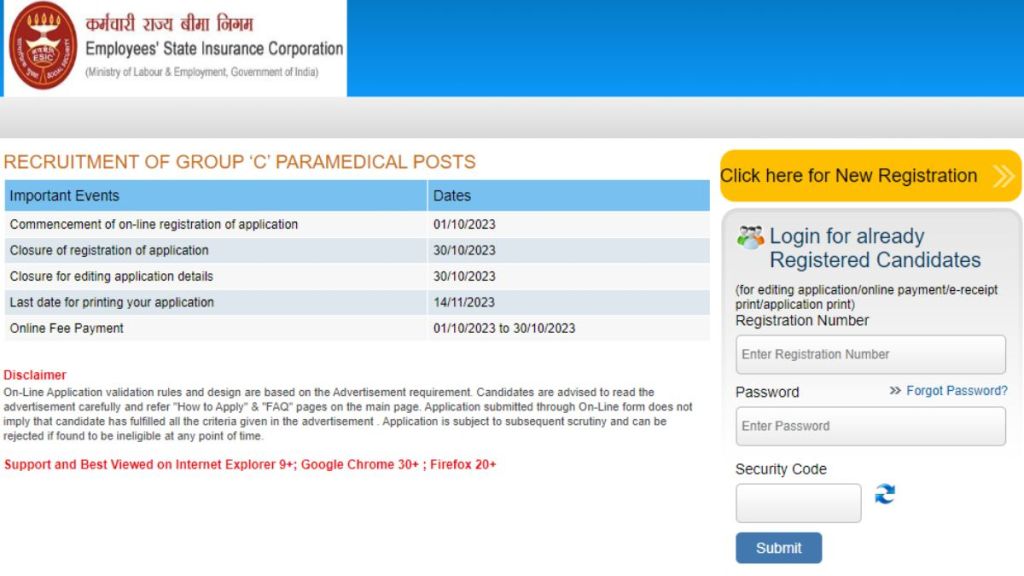Image resolution: width=1024 pixels, height=576 pixels.
Task: Select the Online Fee Payment row label
Action: (x=67, y=328)
